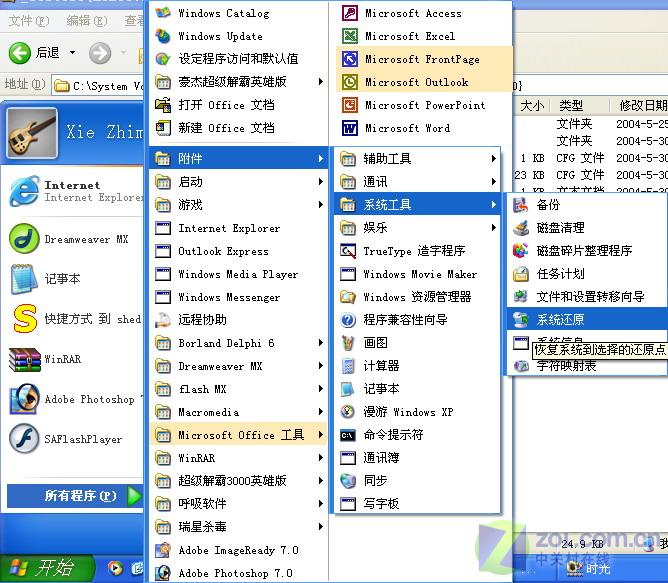
Task: Expand flash MX program folder
Action: tap(239, 389)
